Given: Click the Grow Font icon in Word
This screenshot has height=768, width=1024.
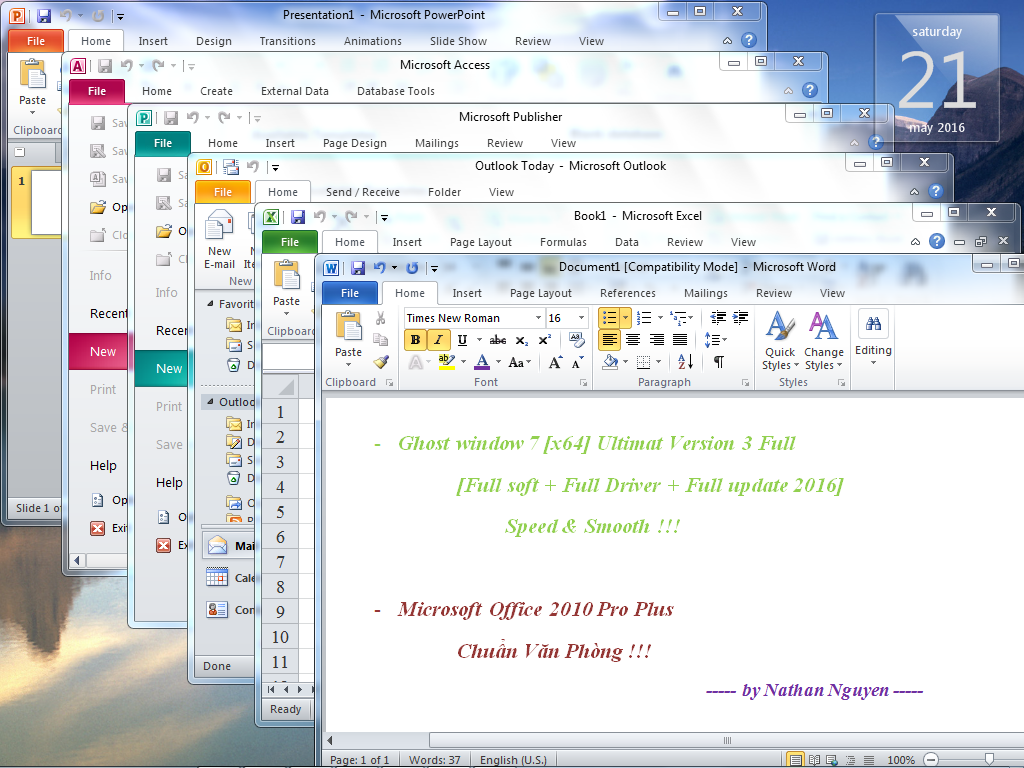Looking at the screenshot, I should point(555,362).
